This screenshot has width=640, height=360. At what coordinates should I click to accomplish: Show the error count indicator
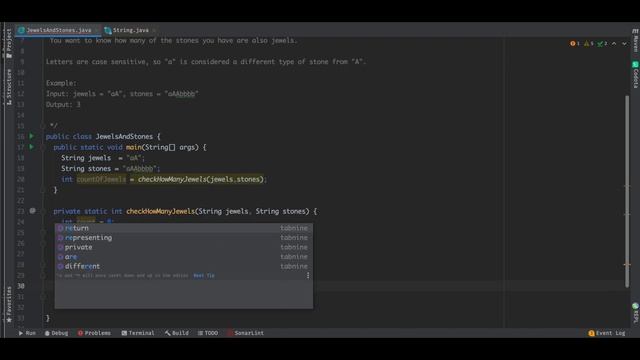(575, 43)
